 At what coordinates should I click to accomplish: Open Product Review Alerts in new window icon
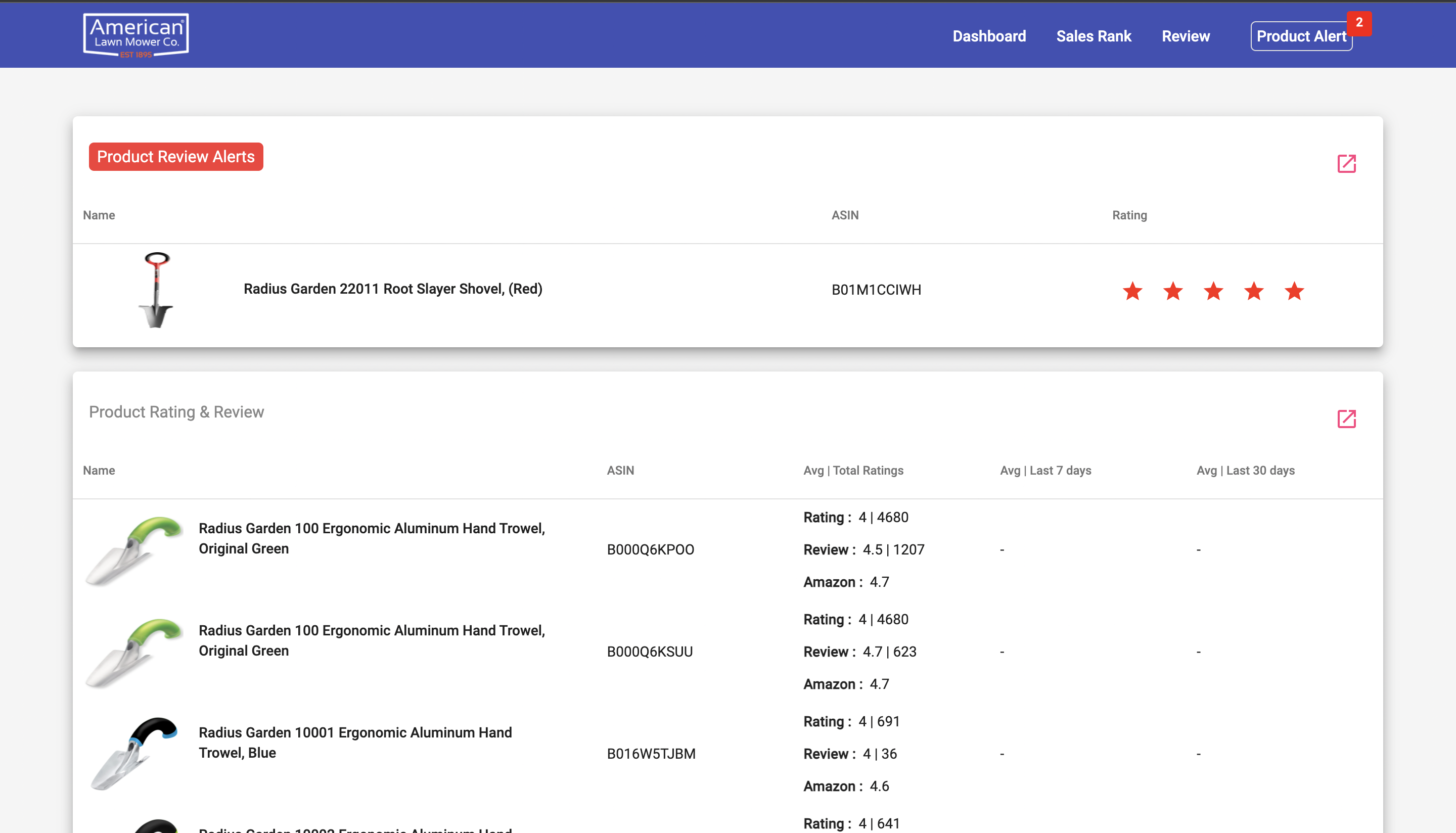[1347, 164]
